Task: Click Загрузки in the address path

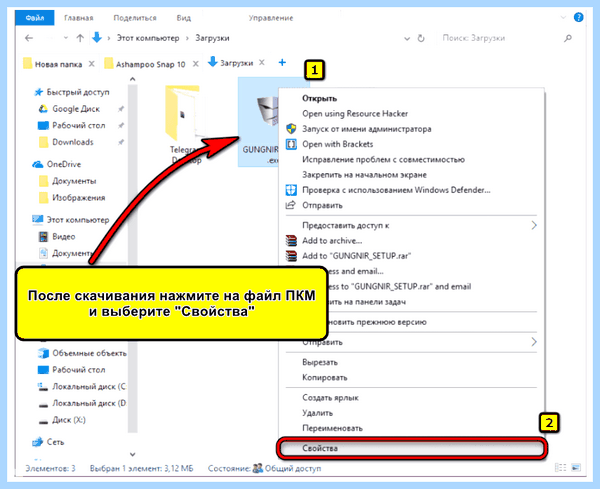Action: click(x=212, y=38)
